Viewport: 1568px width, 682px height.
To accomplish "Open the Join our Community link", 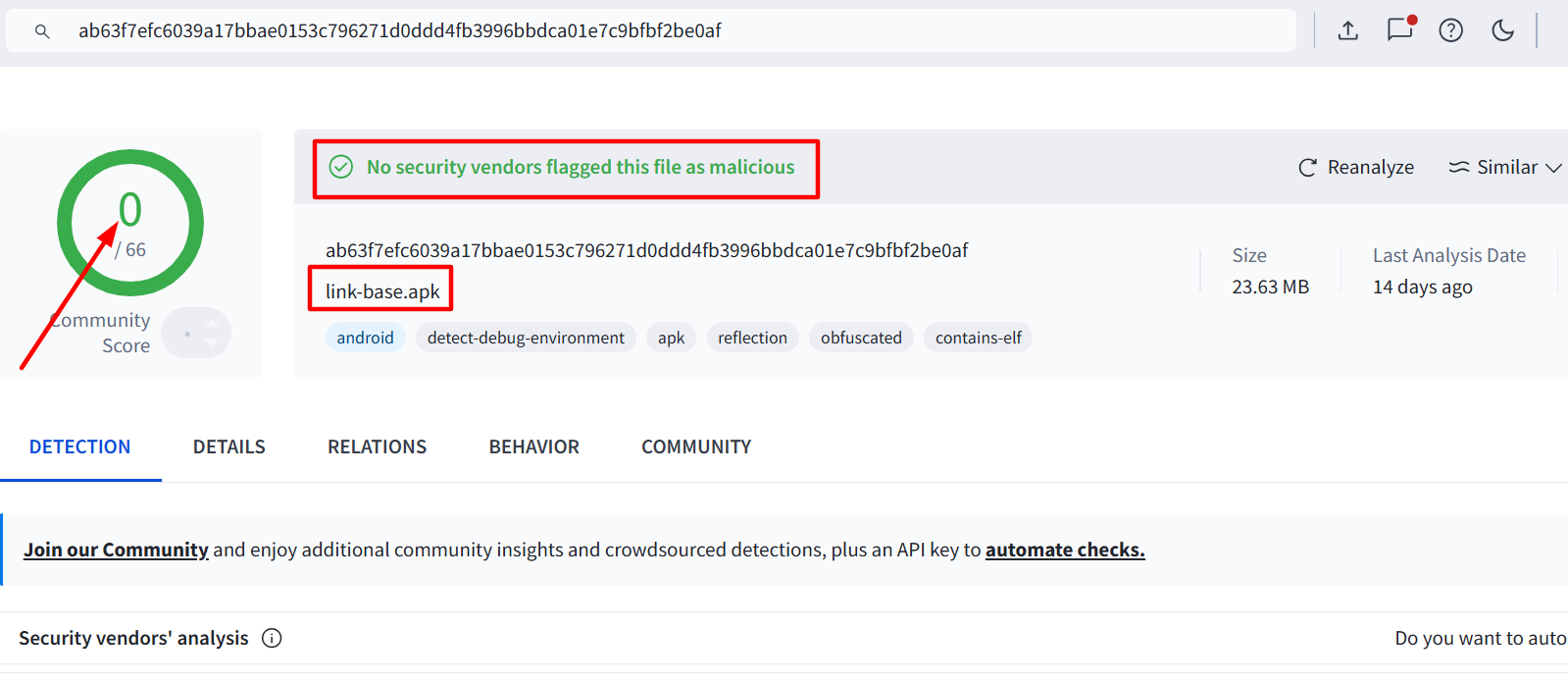I will [117, 550].
